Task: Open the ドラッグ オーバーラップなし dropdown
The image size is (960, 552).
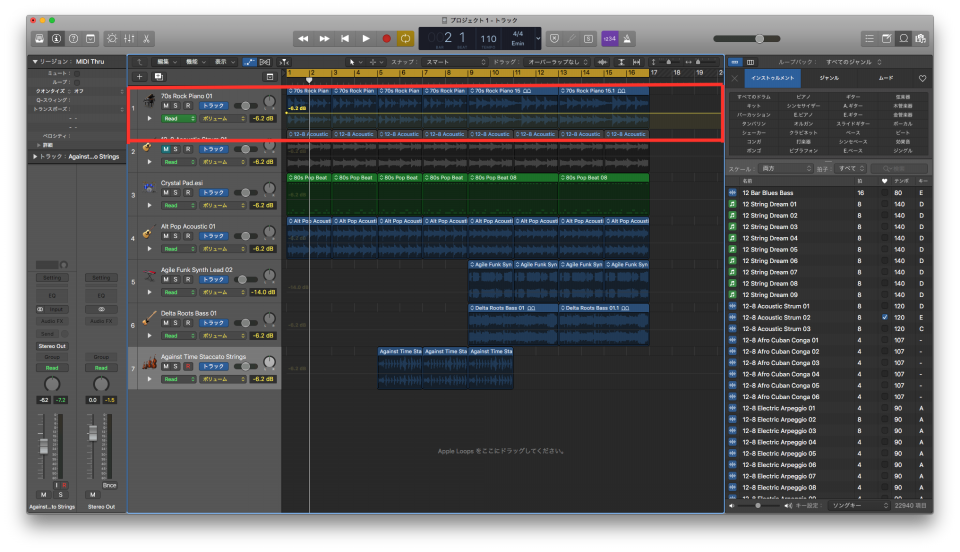Action: 556,62
